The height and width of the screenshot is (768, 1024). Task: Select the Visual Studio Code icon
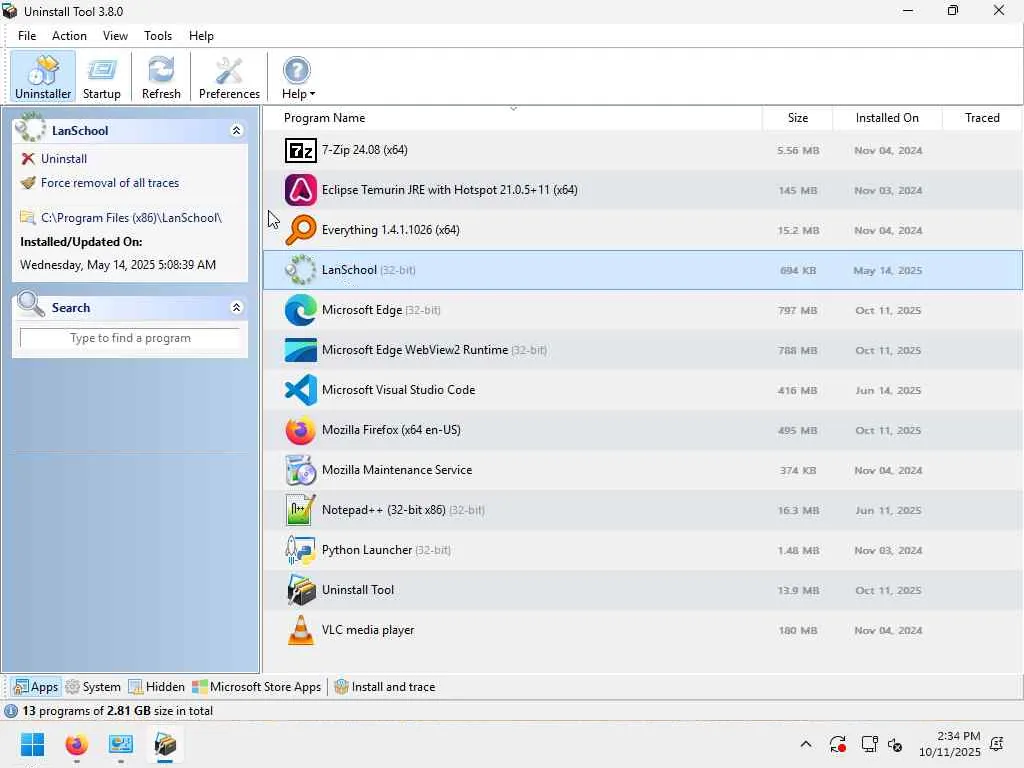[300, 390]
